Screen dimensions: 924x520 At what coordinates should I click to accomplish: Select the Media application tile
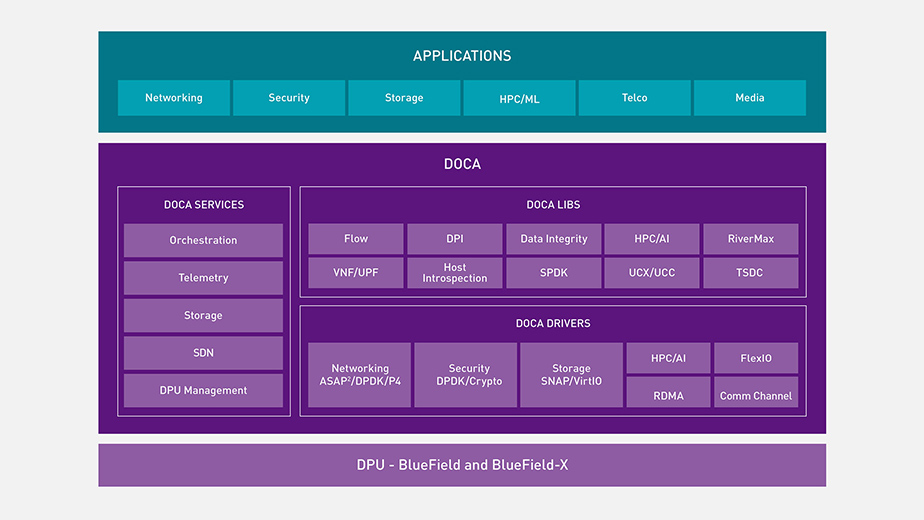(749, 98)
